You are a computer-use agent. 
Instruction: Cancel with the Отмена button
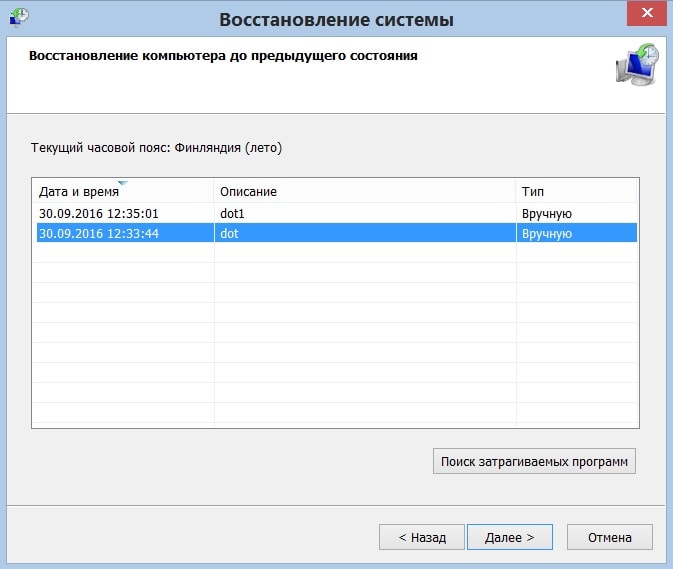tap(609, 537)
